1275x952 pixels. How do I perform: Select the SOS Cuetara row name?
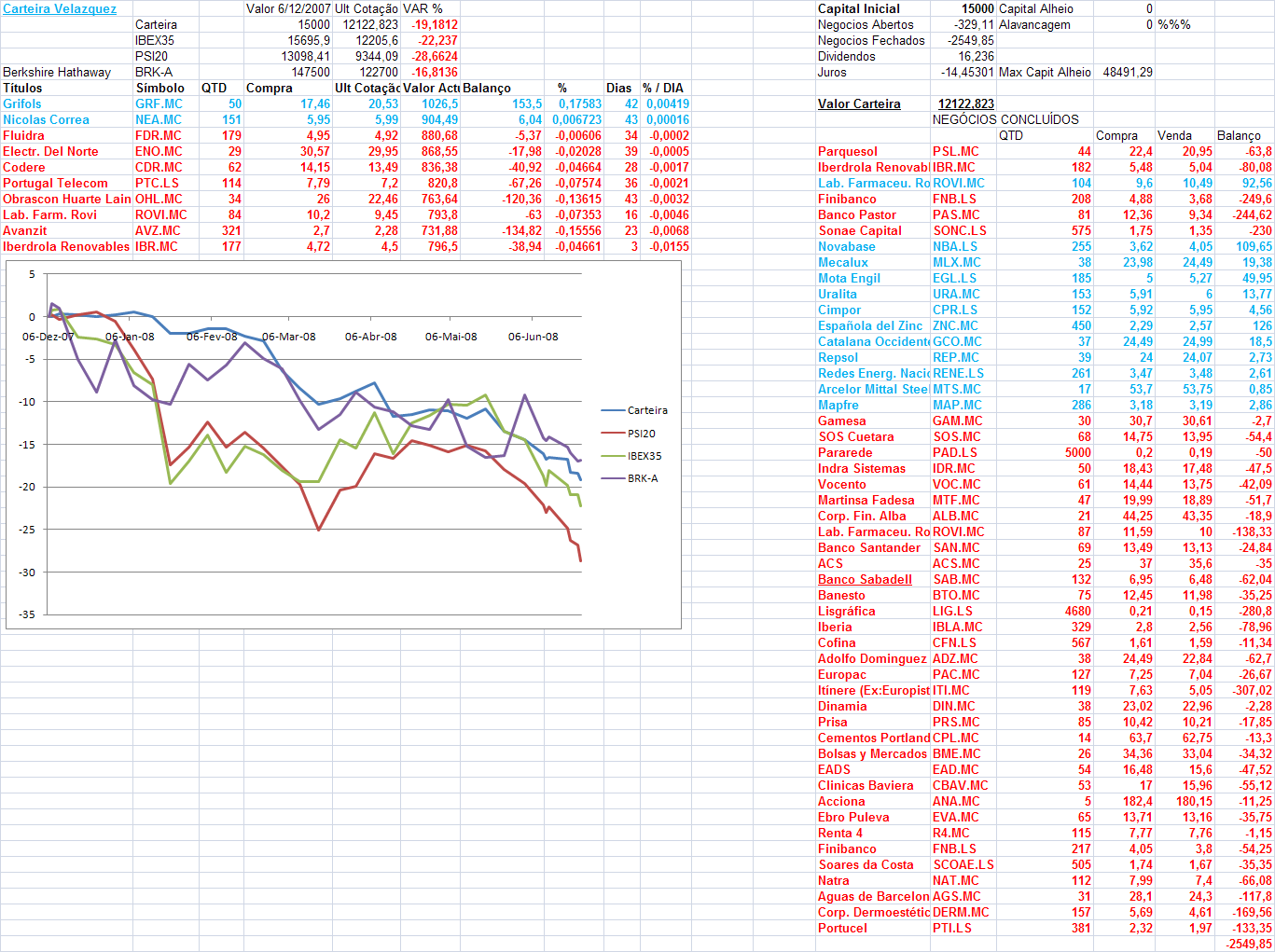coord(856,437)
